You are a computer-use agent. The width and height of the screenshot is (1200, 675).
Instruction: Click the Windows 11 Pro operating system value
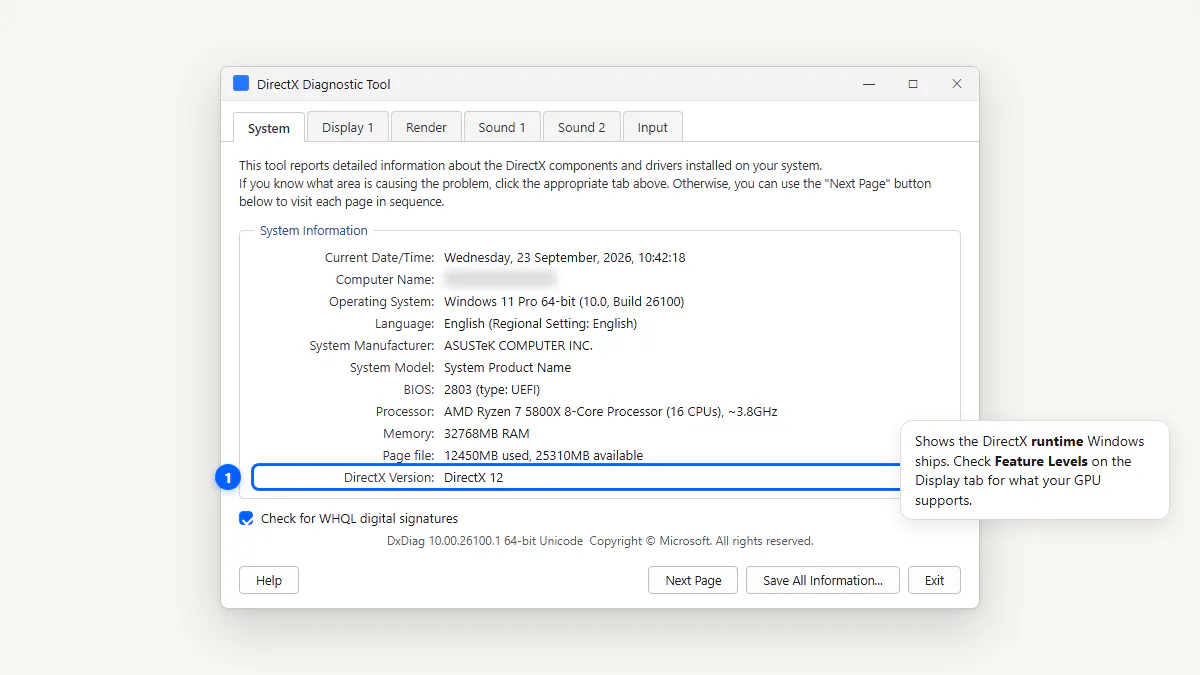point(564,301)
